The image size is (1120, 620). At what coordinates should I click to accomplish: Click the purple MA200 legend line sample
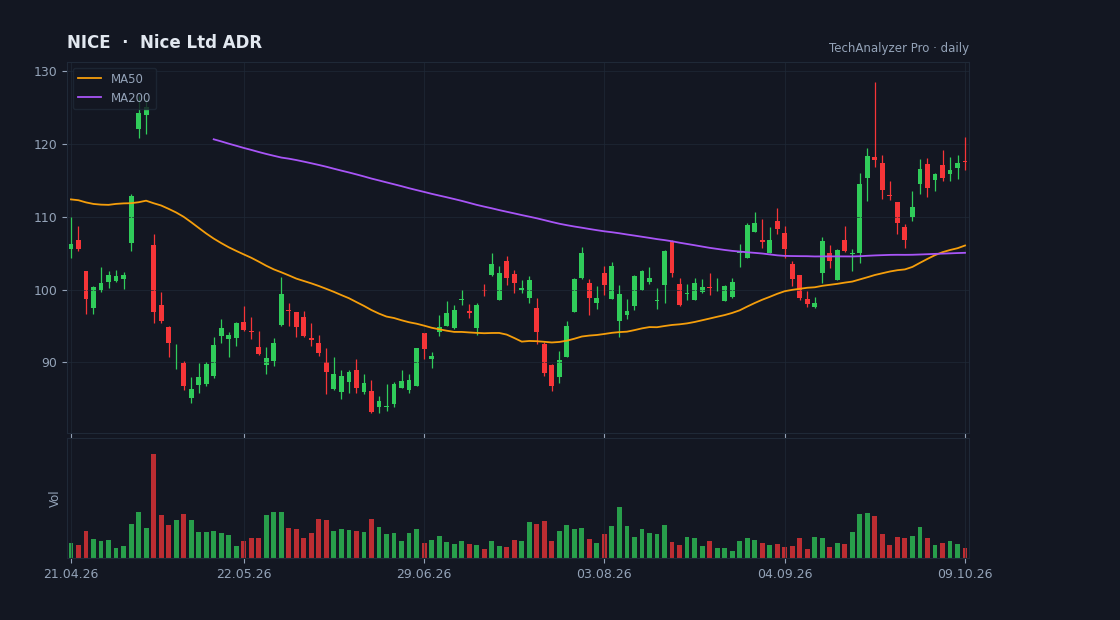(90, 97)
